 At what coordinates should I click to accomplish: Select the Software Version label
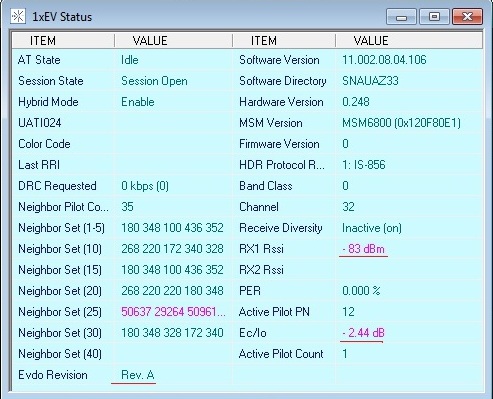[x=279, y=60]
